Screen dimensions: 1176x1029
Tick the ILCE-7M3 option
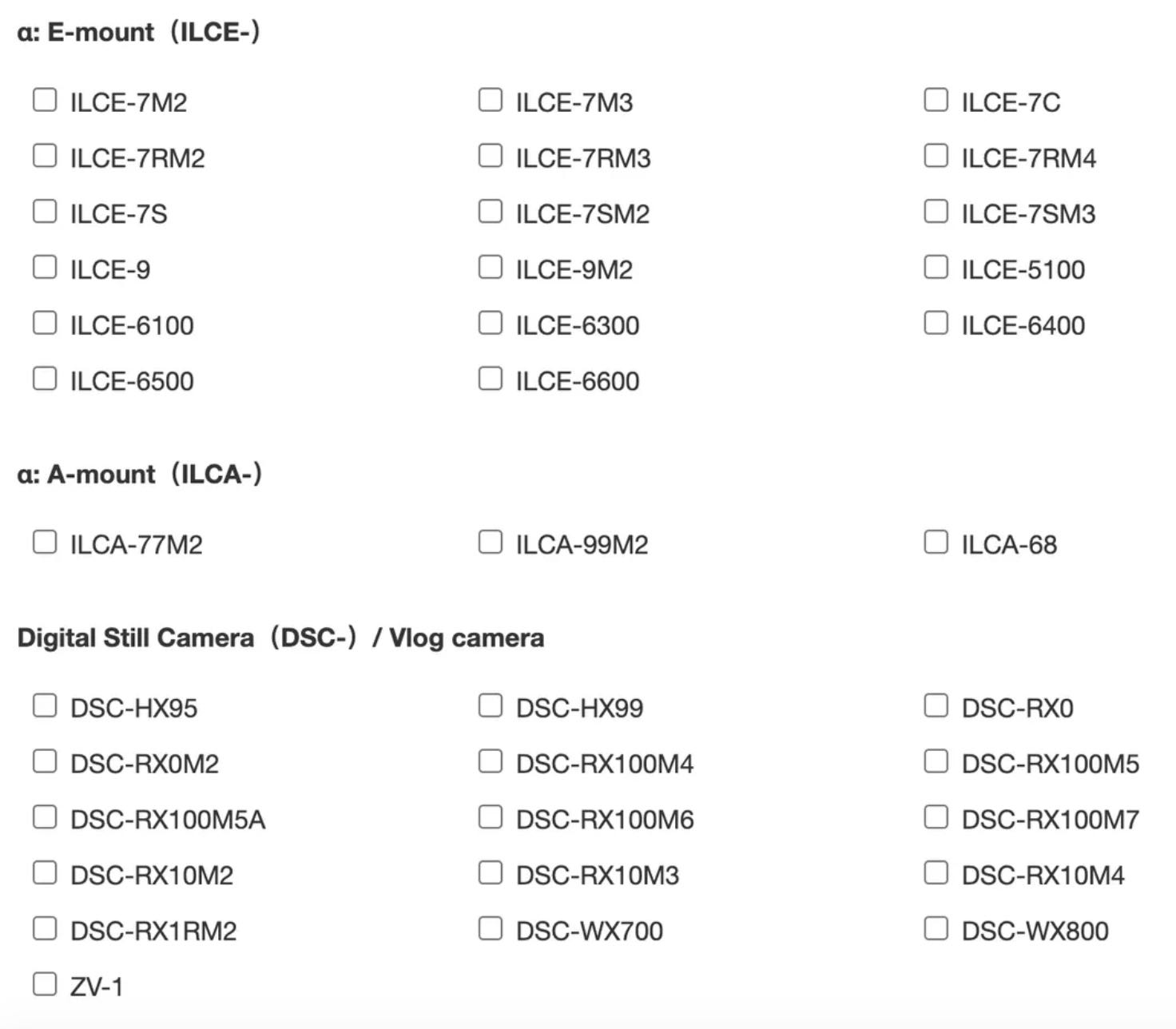click(x=491, y=100)
